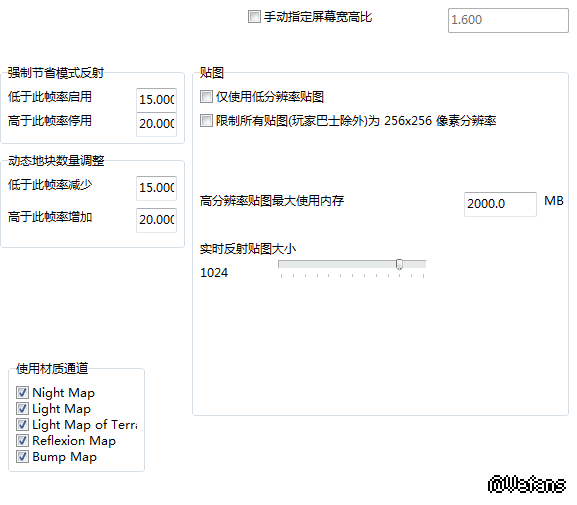
Task: Click the Bump Map label text
Action: pos(64,457)
